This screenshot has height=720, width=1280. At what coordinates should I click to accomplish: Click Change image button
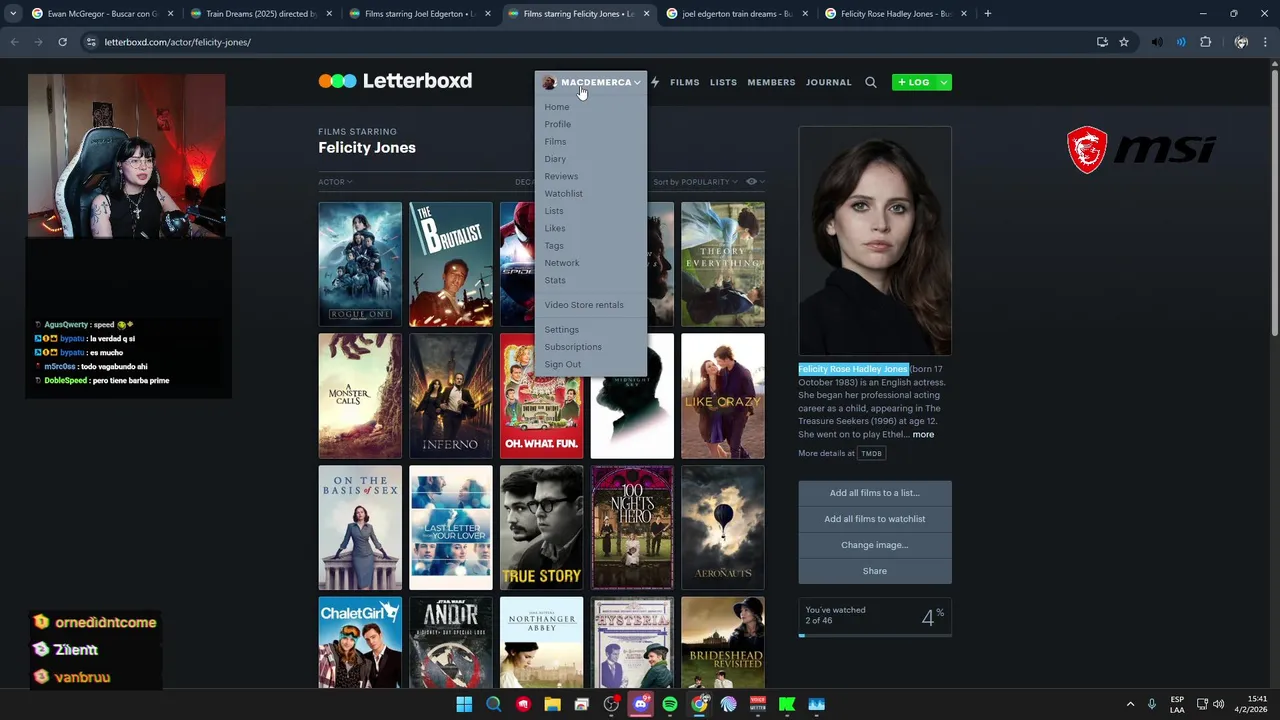click(875, 545)
